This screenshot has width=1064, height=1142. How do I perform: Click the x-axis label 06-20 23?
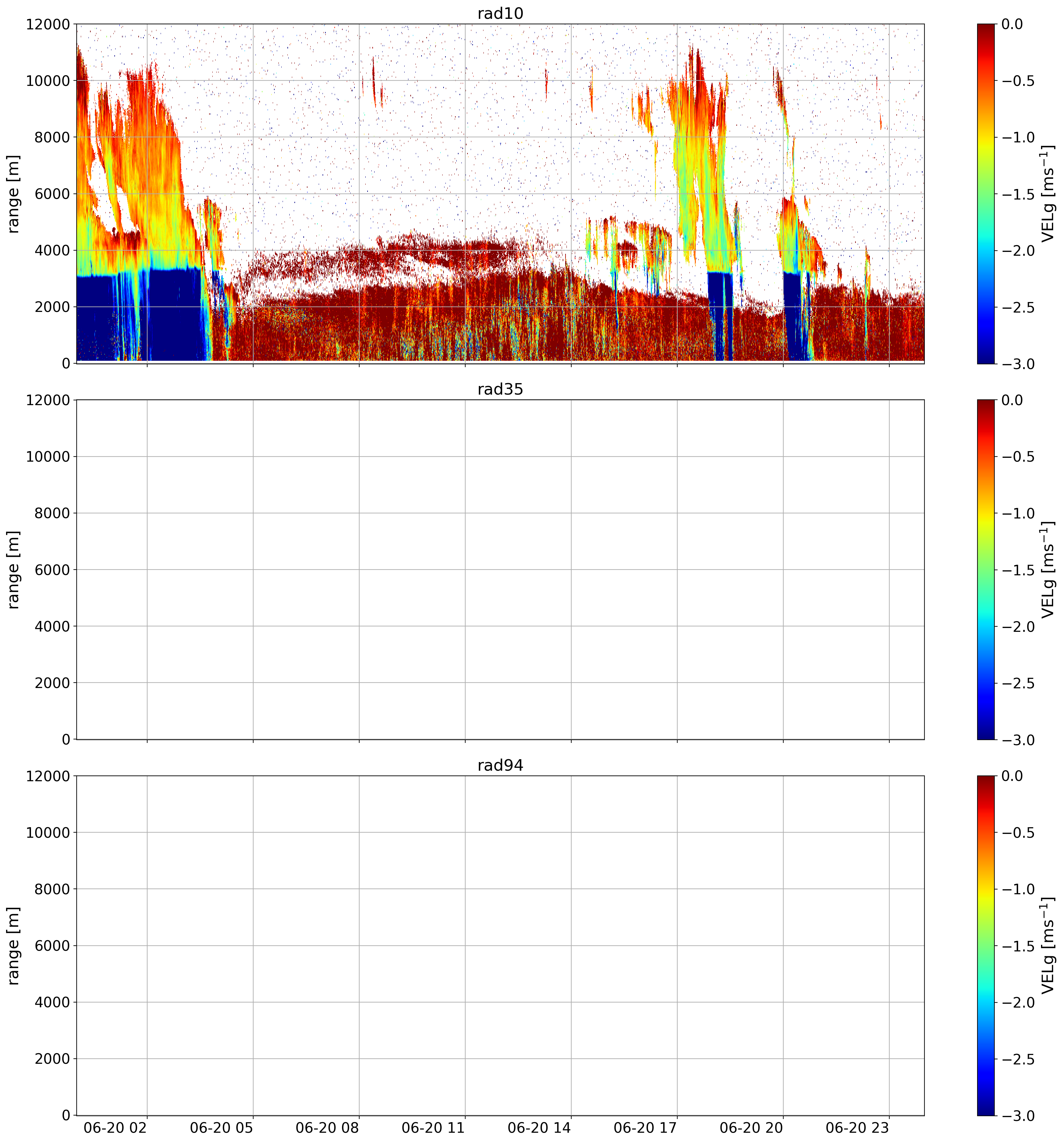[857, 1128]
